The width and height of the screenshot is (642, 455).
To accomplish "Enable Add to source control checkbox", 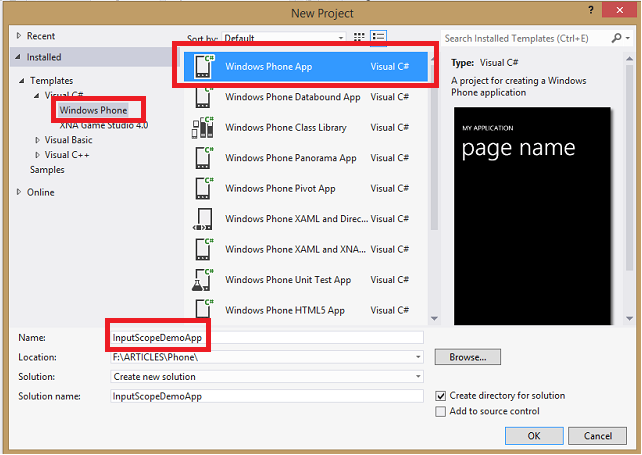I will click(x=441, y=411).
